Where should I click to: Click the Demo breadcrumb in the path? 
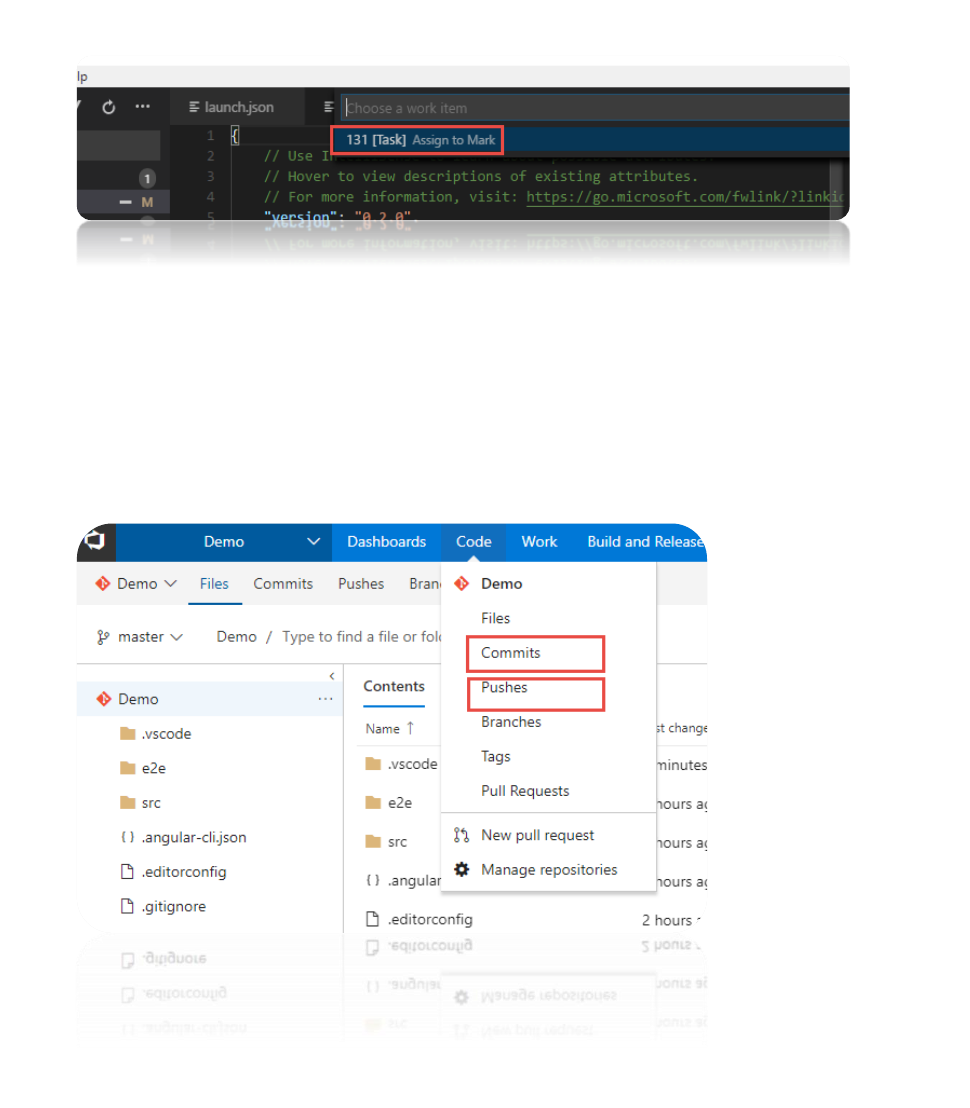pyautogui.click(x=237, y=637)
